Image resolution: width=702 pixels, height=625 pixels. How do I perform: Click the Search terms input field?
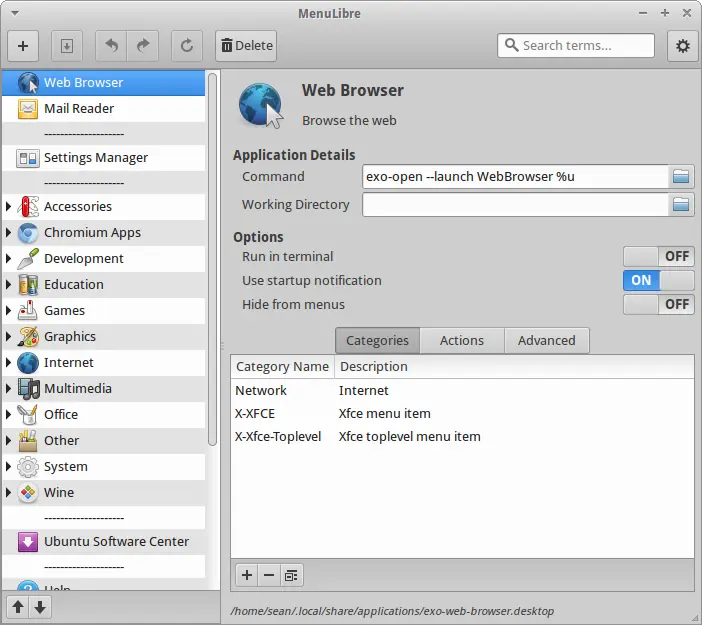576,45
